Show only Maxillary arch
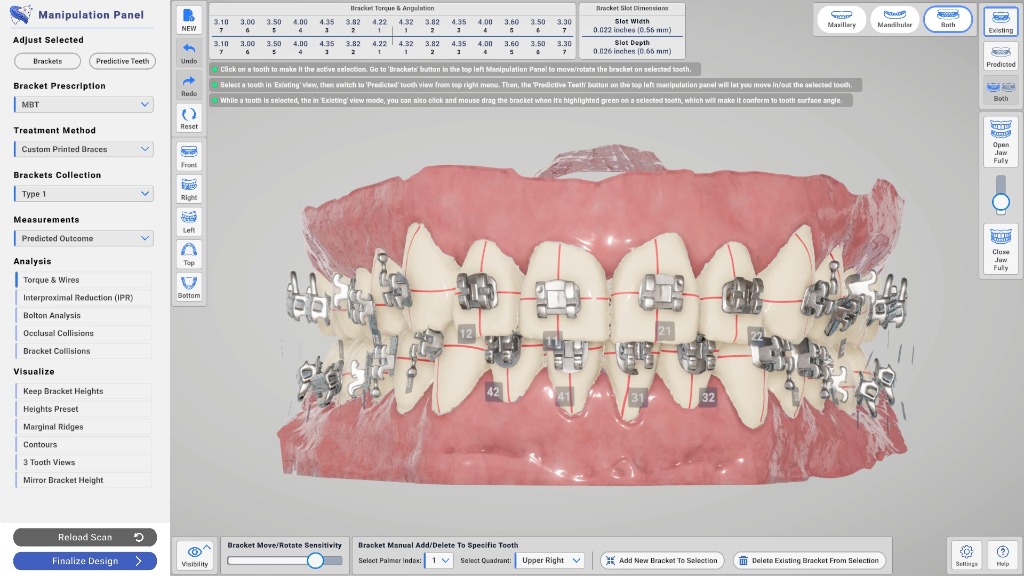Screen dimensions: 1024x576 point(842,19)
